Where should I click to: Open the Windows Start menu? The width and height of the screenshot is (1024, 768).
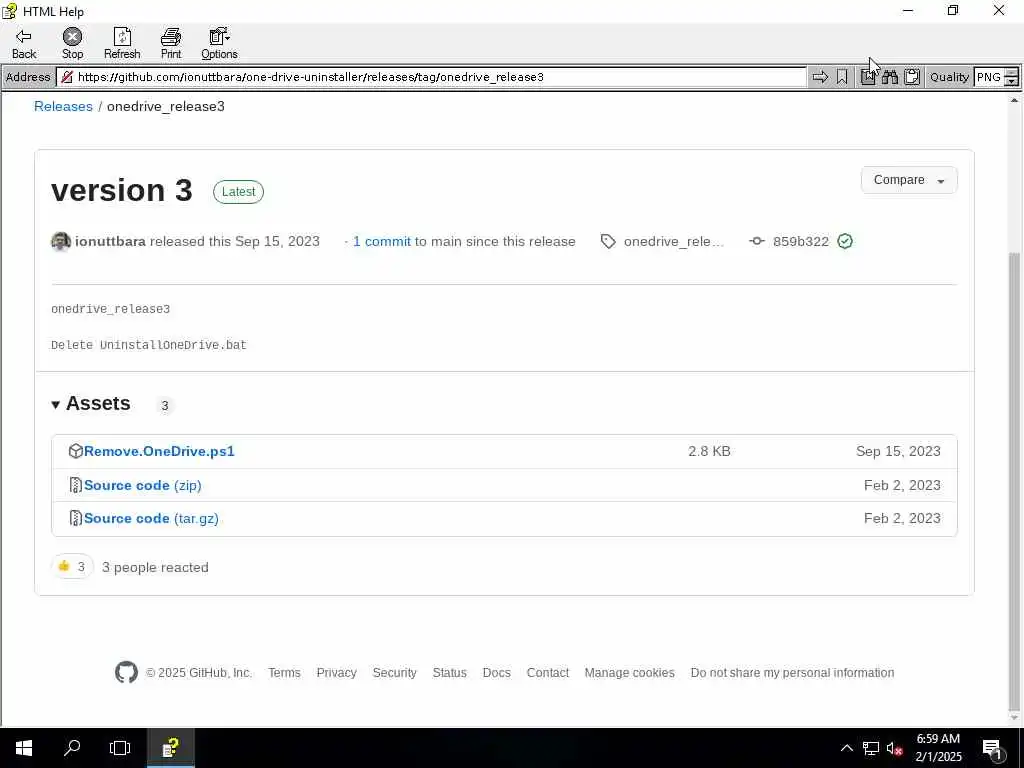pos(24,748)
